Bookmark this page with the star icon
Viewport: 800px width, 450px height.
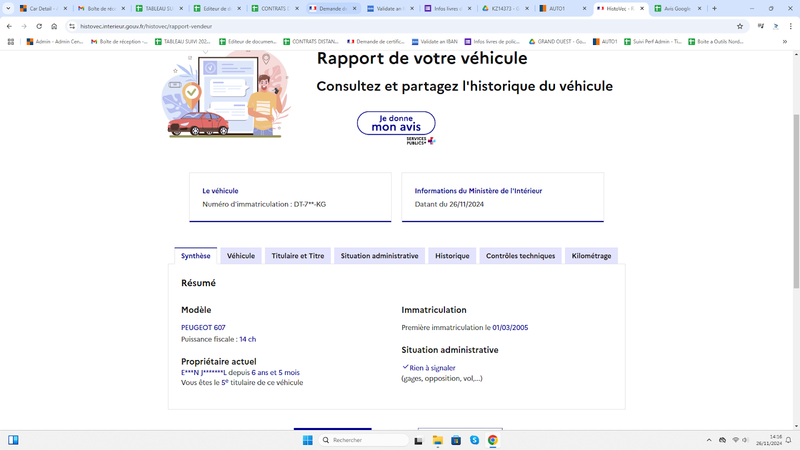click(740, 26)
